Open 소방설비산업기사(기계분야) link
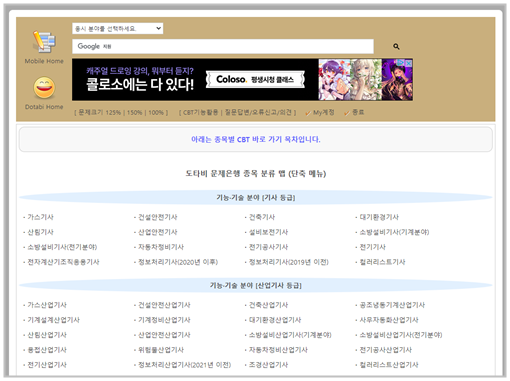Image resolution: width=510 pixels, height=381 pixels. pyautogui.click(x=290, y=335)
